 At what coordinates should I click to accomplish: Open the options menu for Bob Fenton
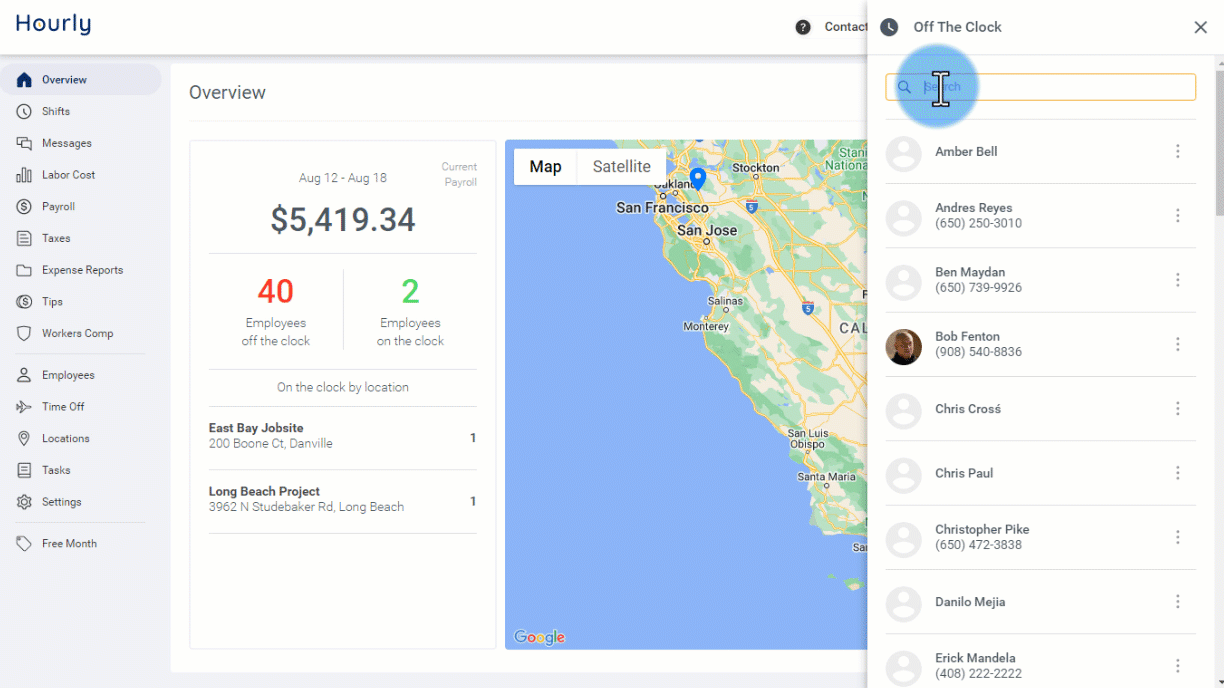[1178, 344]
